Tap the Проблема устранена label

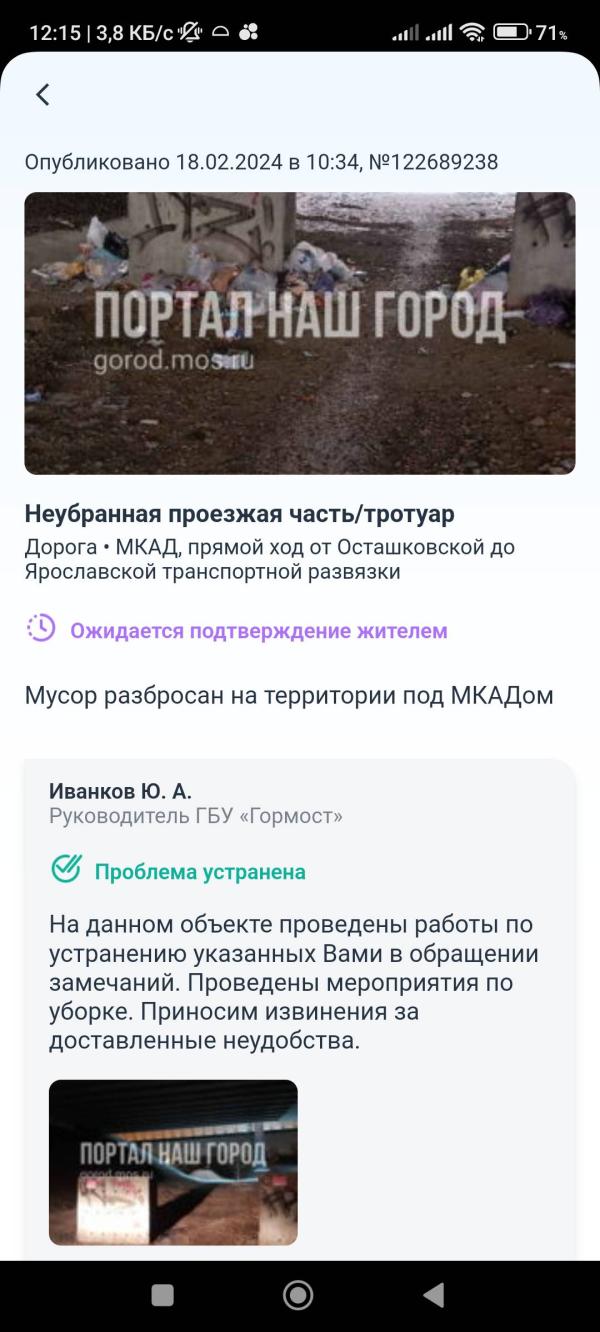click(x=200, y=872)
